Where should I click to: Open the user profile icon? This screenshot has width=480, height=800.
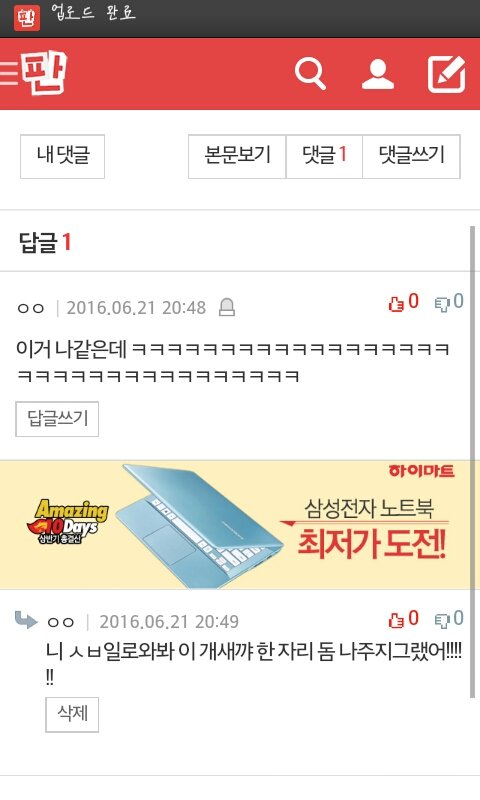(x=377, y=74)
